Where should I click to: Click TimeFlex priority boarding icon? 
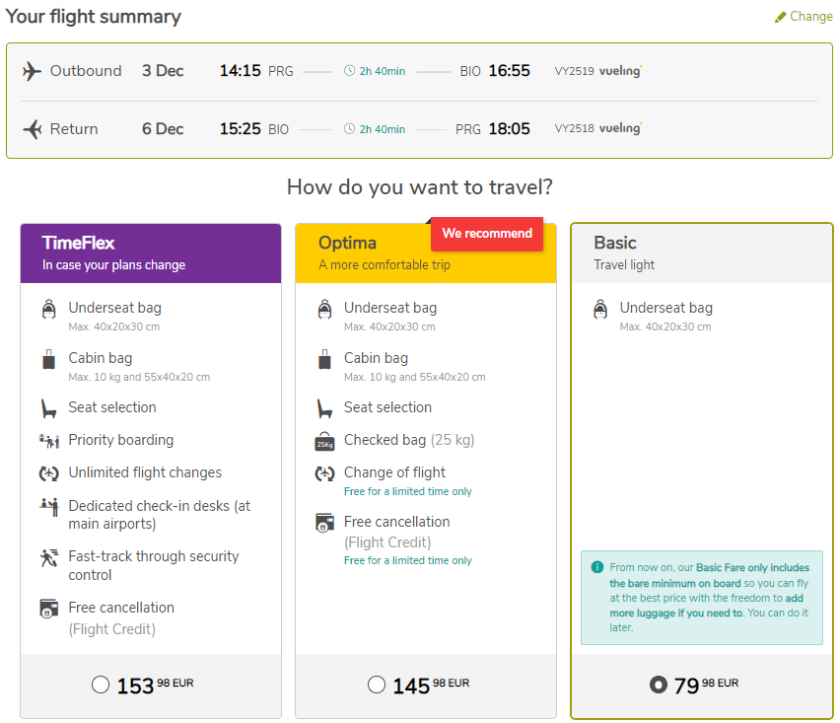tap(49, 440)
